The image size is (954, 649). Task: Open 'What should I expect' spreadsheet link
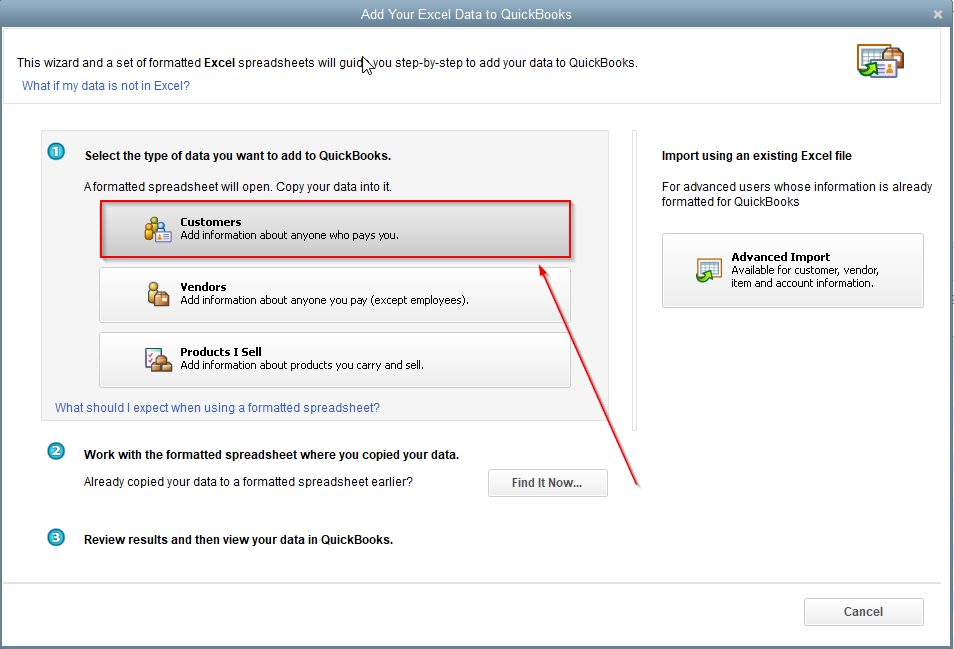click(x=217, y=408)
